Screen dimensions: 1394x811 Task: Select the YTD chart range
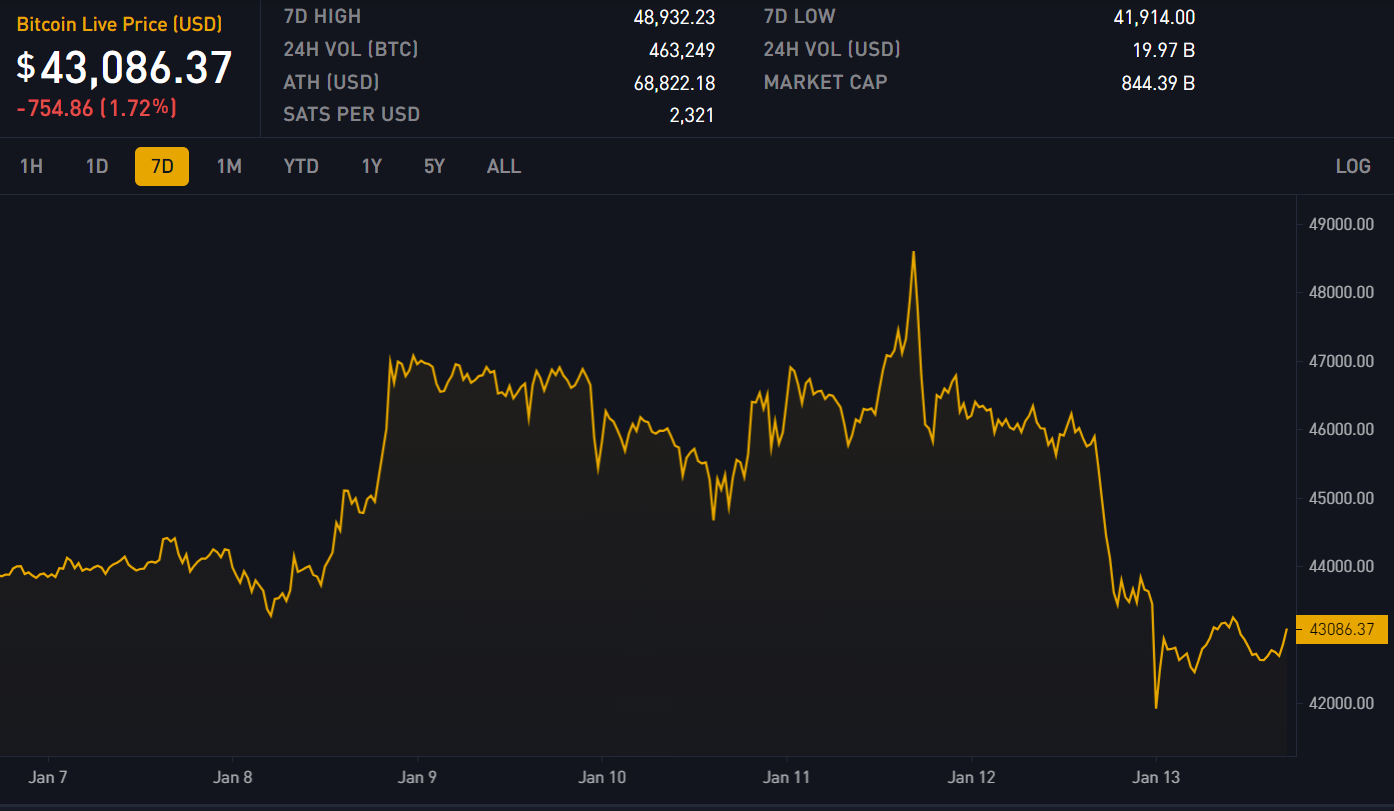(x=301, y=166)
